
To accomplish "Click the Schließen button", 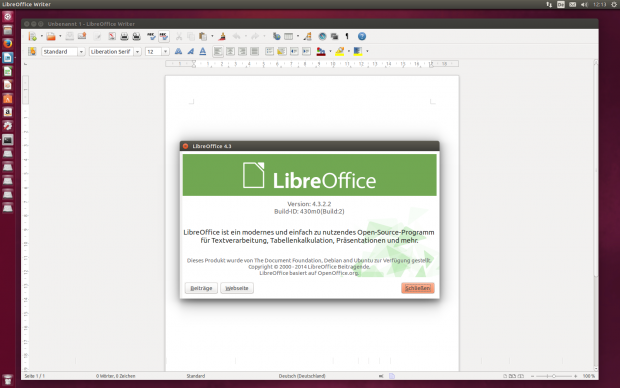I will (x=418, y=288).
